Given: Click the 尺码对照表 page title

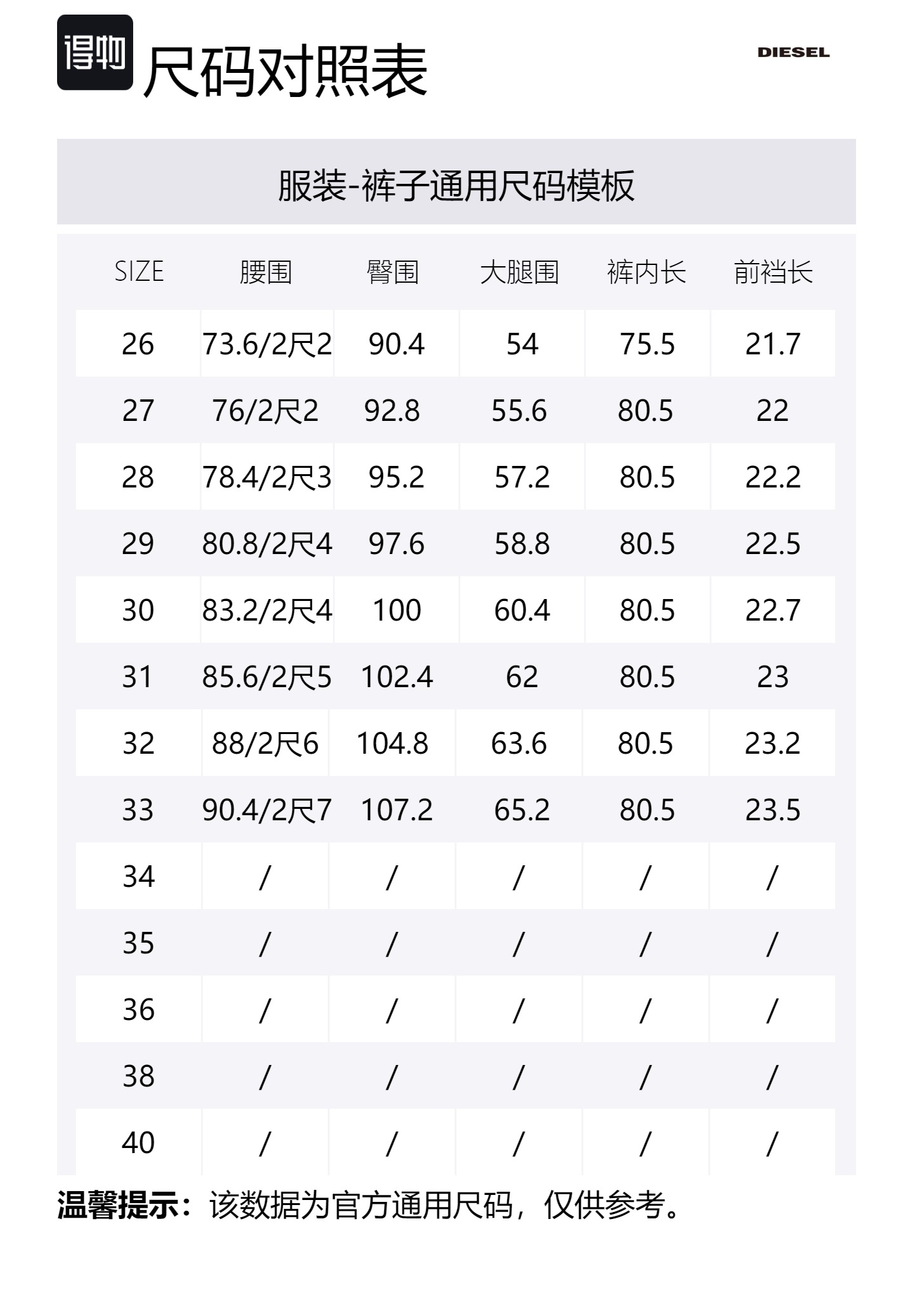Looking at the screenshot, I should pos(285,72).
